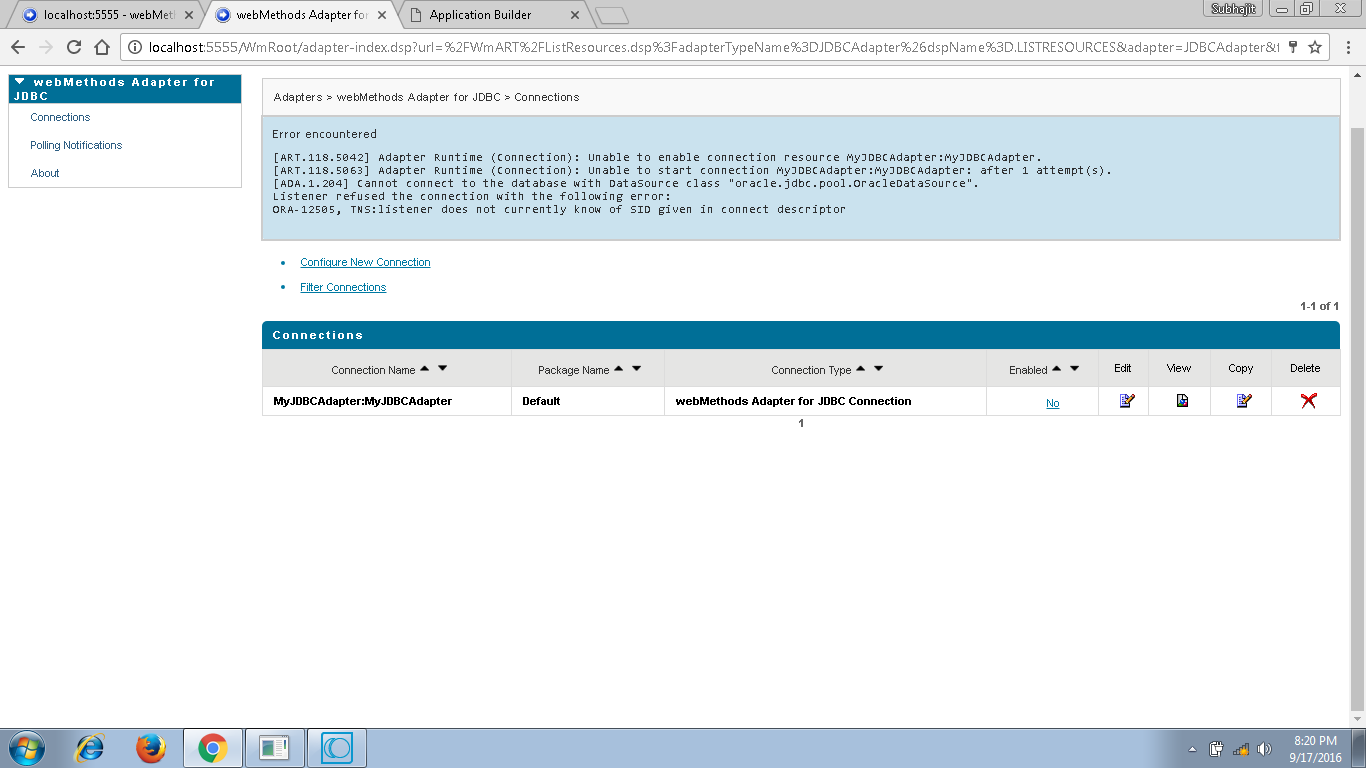Click the Chrome taskbar icon
This screenshot has height=768, width=1366.
pyautogui.click(x=212, y=748)
